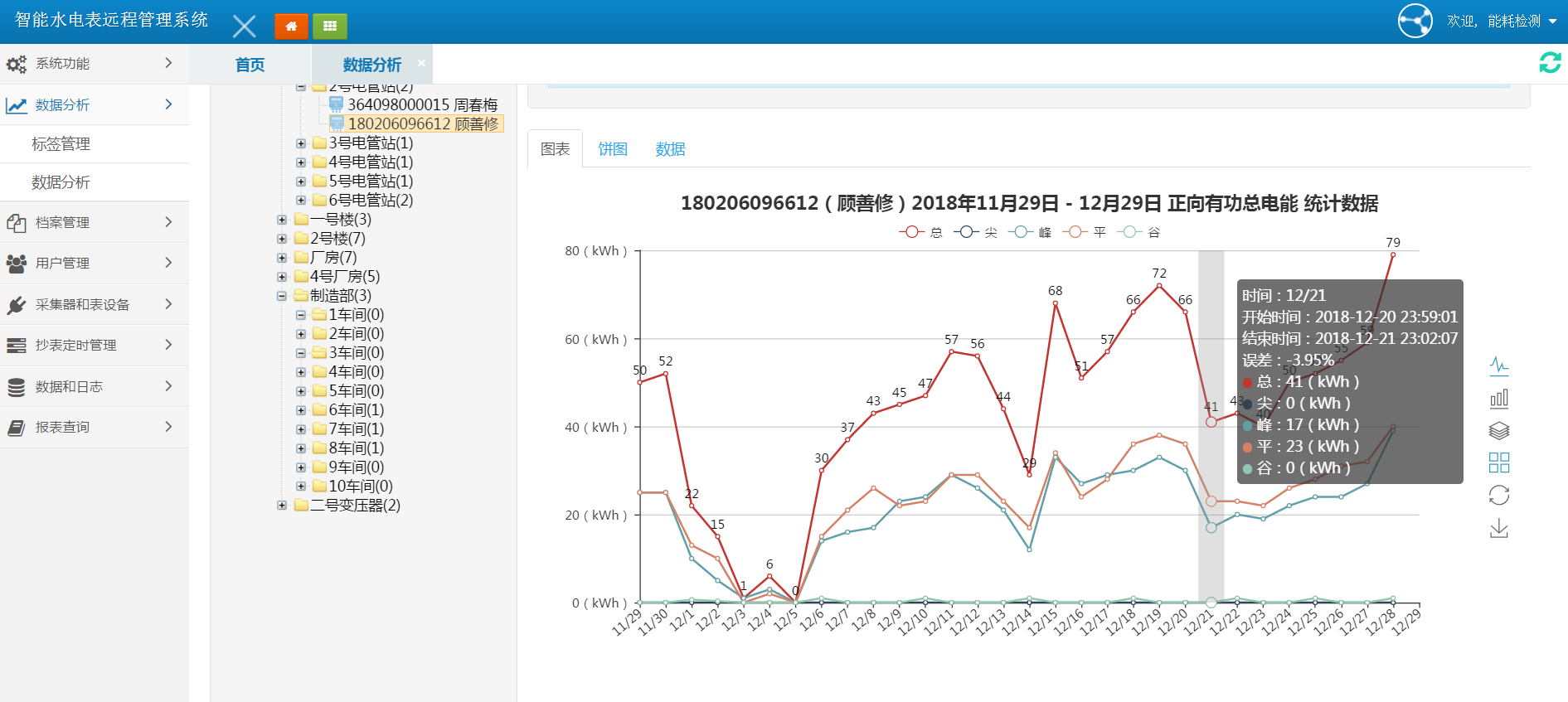The image size is (1568, 702).
Task: Switch chart to line view icon
Action: pos(1498,366)
